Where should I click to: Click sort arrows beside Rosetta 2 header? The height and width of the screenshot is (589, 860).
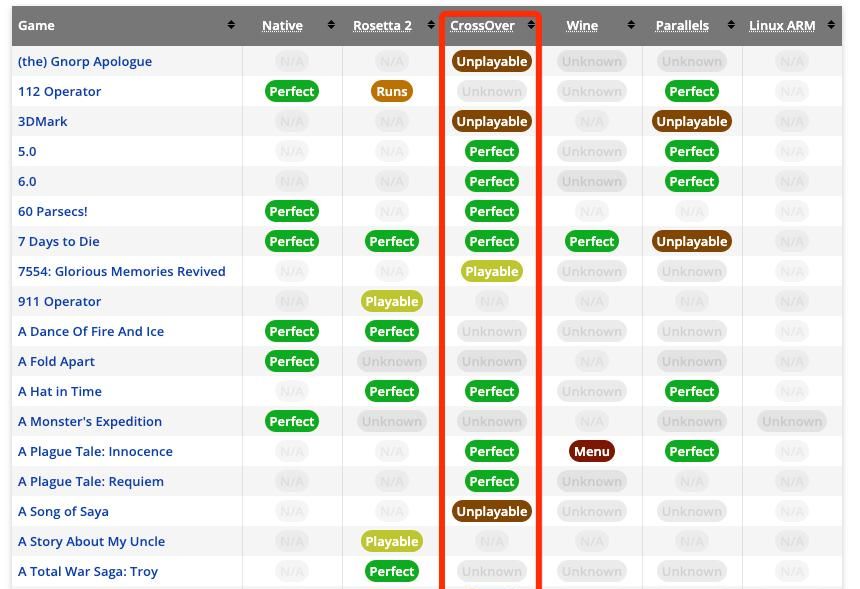click(x=431, y=25)
